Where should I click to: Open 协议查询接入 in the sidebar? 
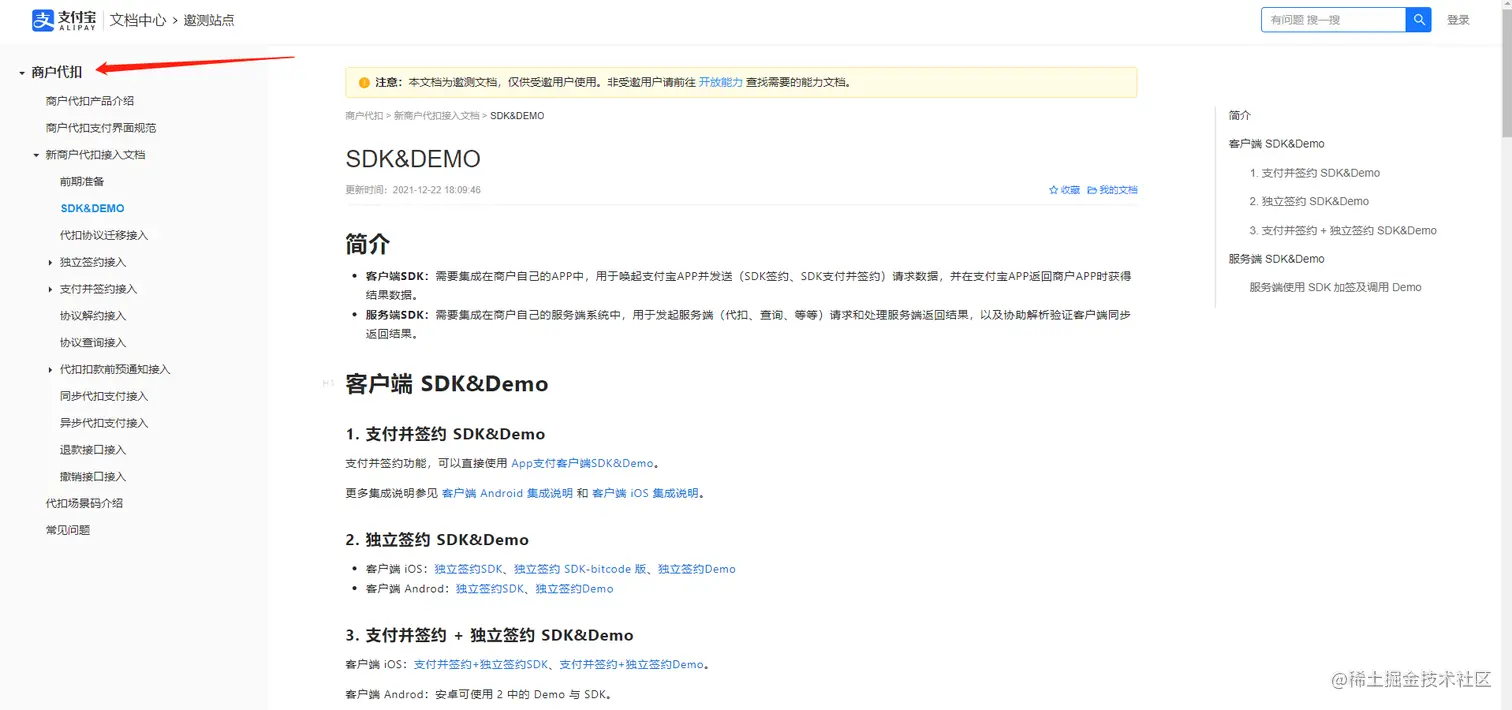93,343
